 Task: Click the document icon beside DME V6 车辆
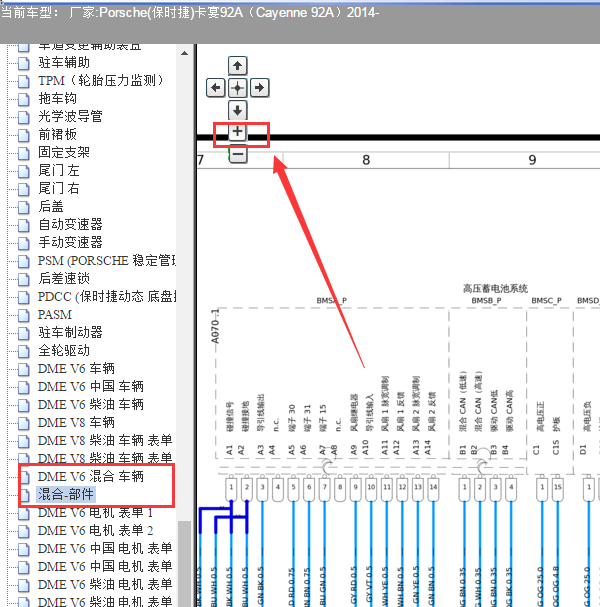(24, 369)
